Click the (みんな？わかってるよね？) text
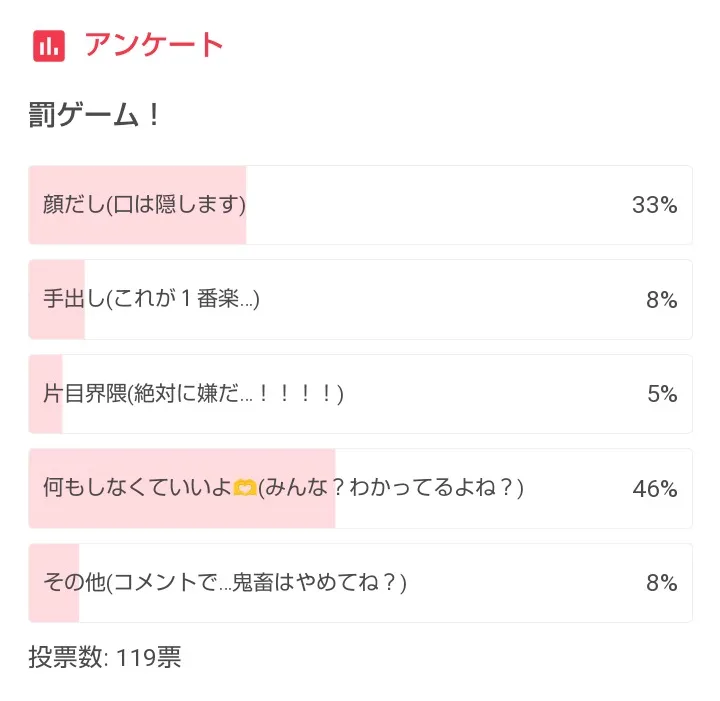Viewport: 720px width, 701px height. [x=391, y=488]
